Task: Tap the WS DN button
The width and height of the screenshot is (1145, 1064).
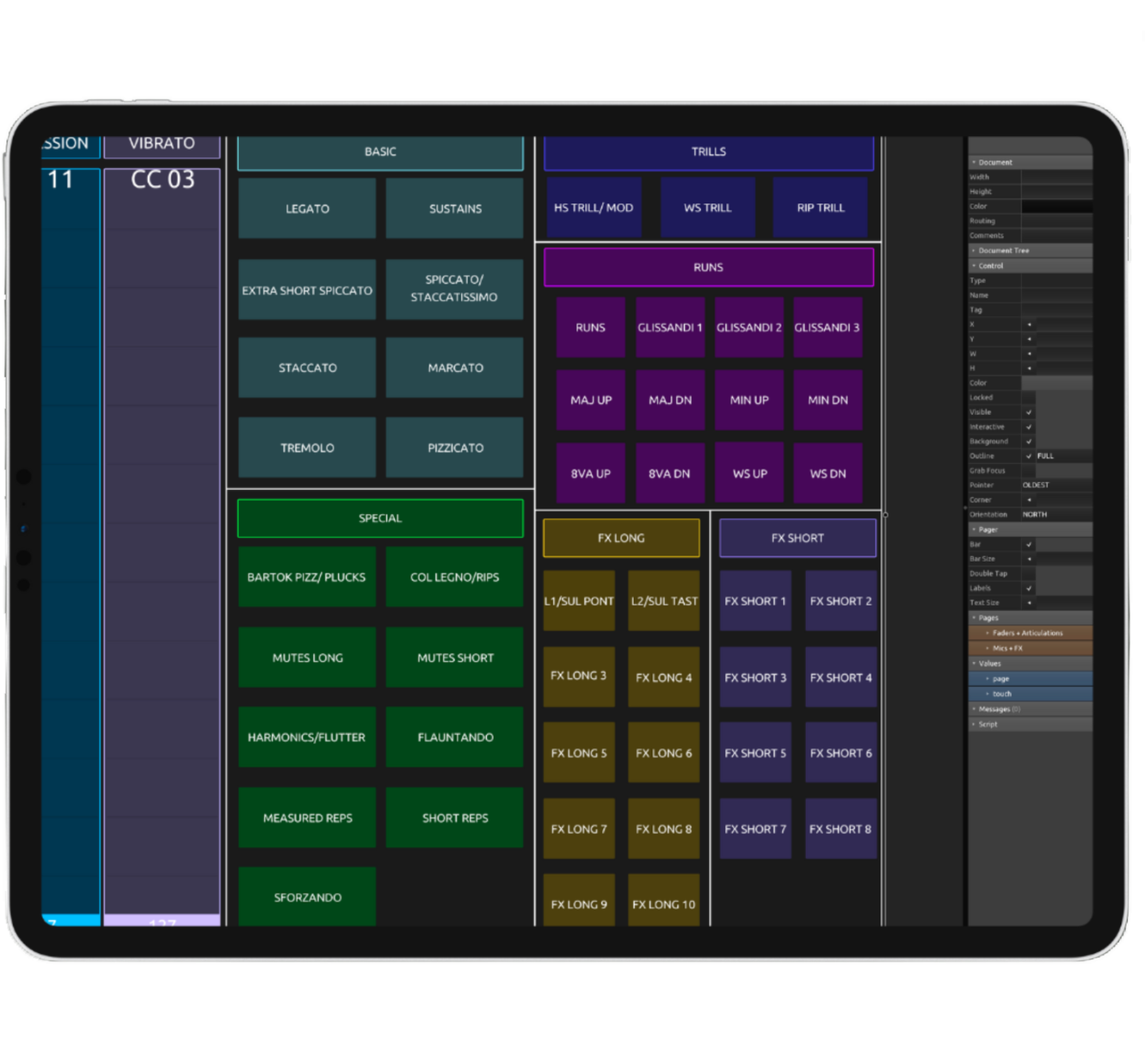Action: click(x=828, y=473)
